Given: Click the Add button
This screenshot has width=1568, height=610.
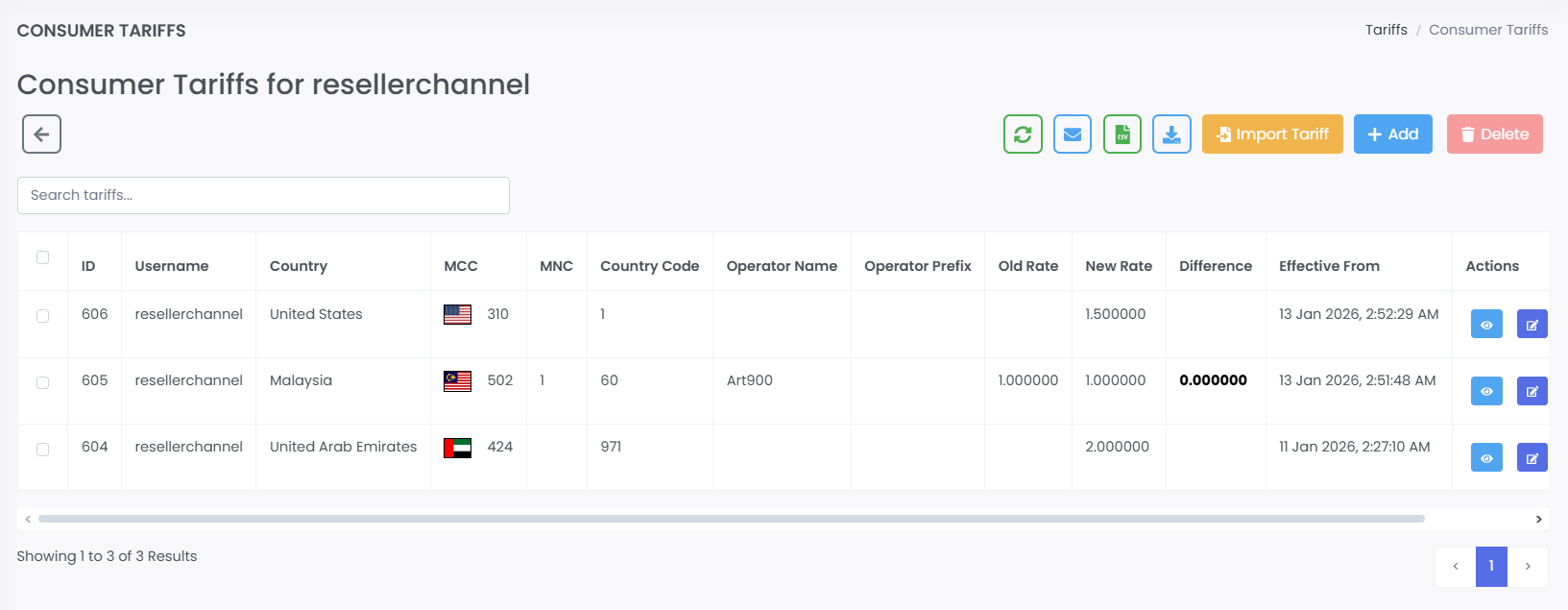Looking at the screenshot, I should click(x=1392, y=134).
